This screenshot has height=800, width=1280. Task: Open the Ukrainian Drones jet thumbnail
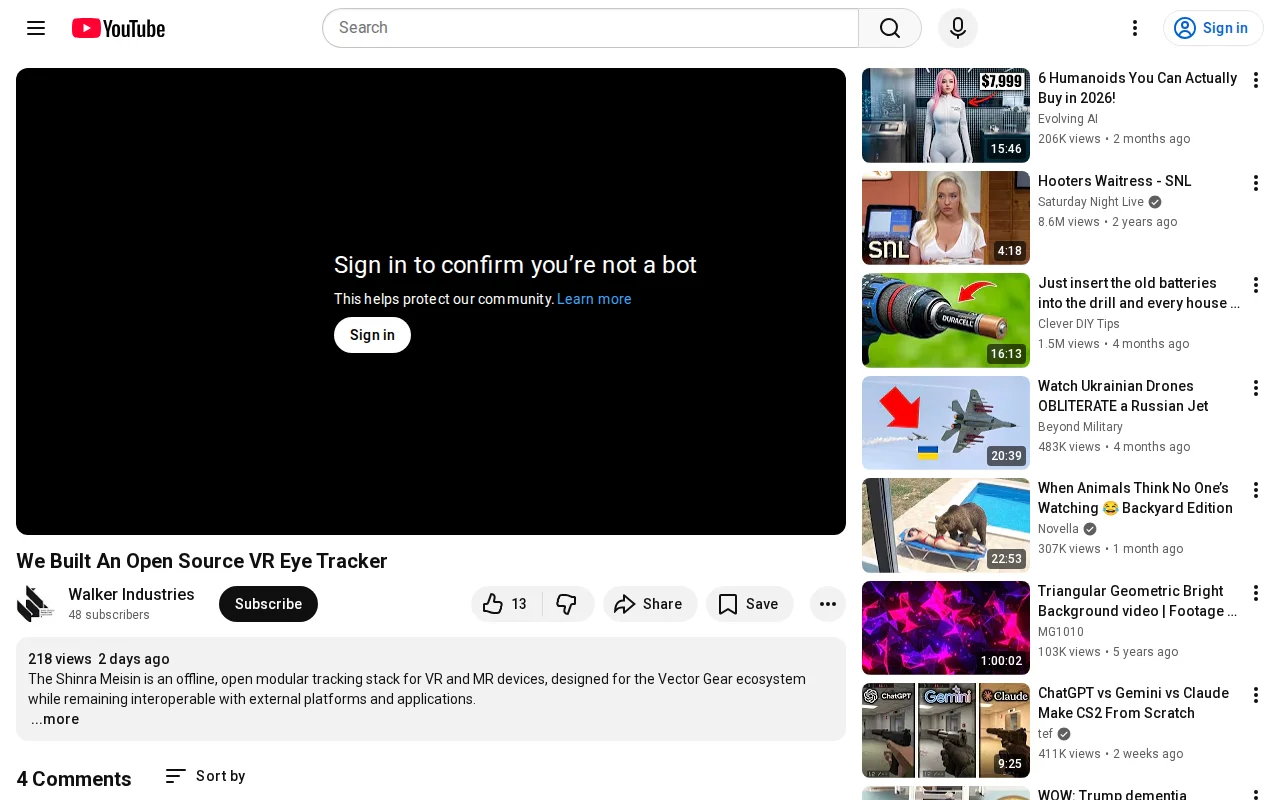pos(946,423)
